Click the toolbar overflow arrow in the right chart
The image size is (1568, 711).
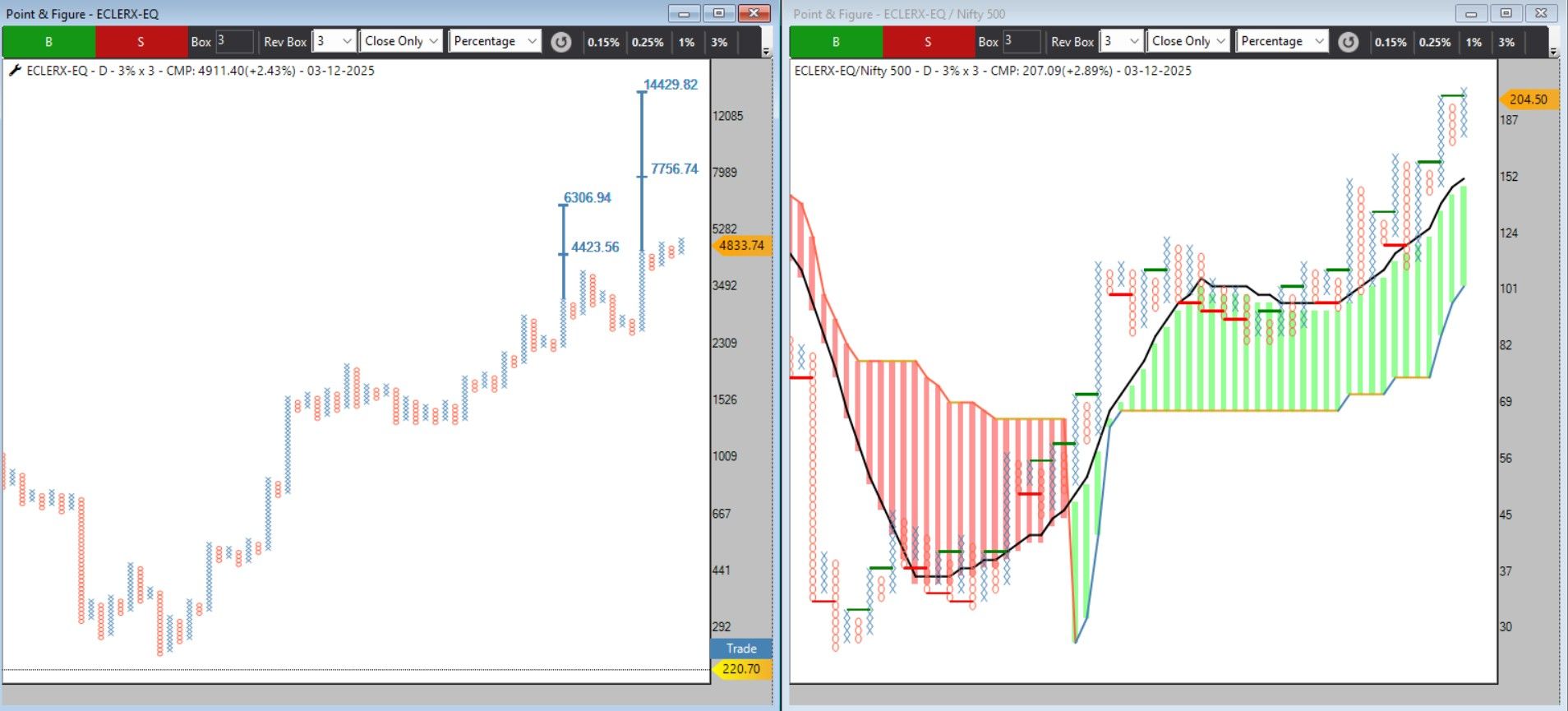1553,51
